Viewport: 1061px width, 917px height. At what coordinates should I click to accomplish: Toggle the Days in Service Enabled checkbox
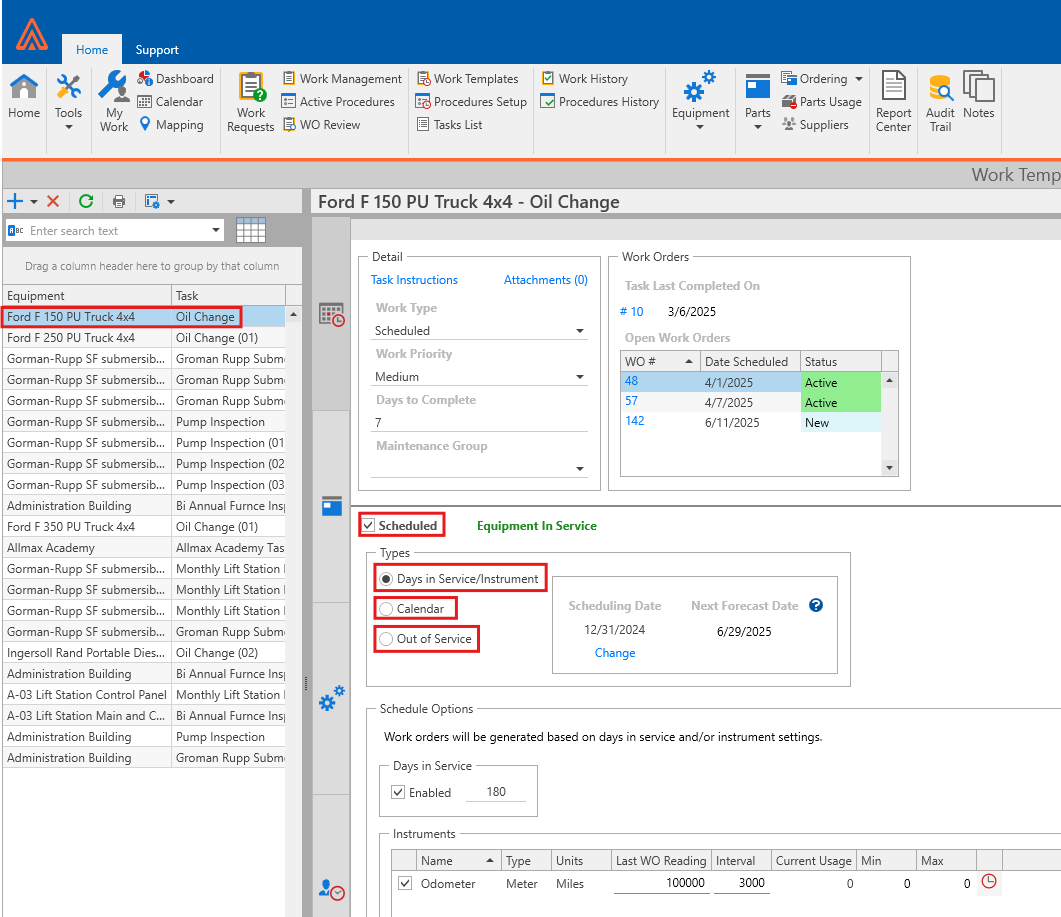pos(399,793)
